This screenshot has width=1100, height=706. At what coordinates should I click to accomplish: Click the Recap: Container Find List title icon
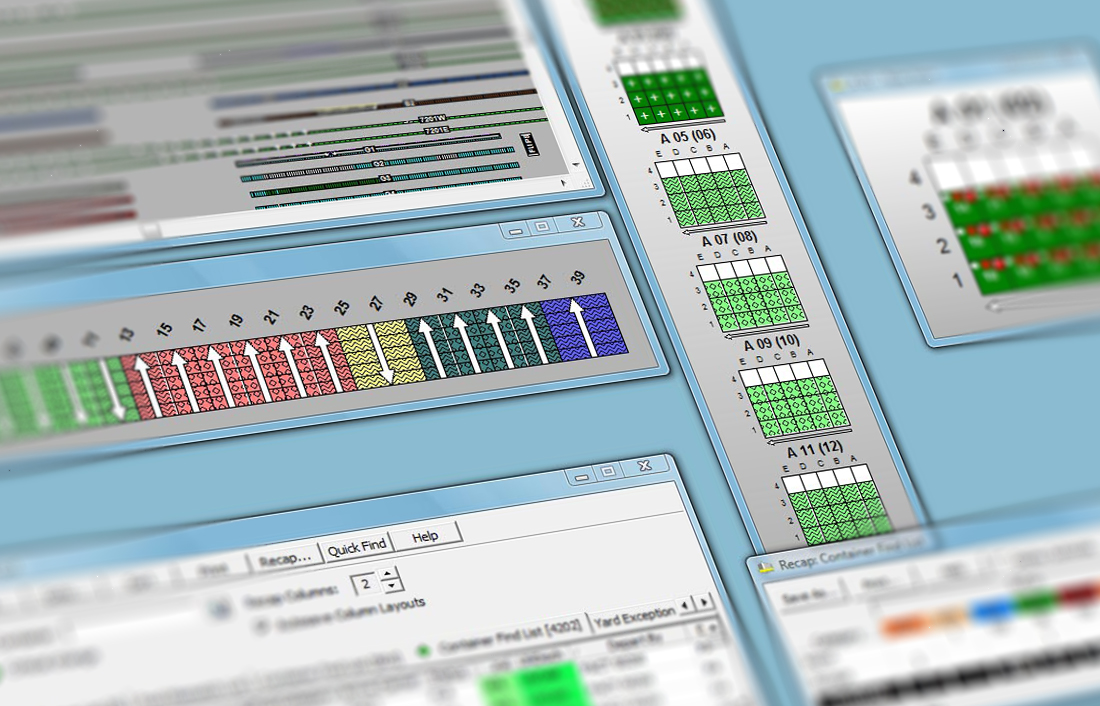[x=766, y=566]
